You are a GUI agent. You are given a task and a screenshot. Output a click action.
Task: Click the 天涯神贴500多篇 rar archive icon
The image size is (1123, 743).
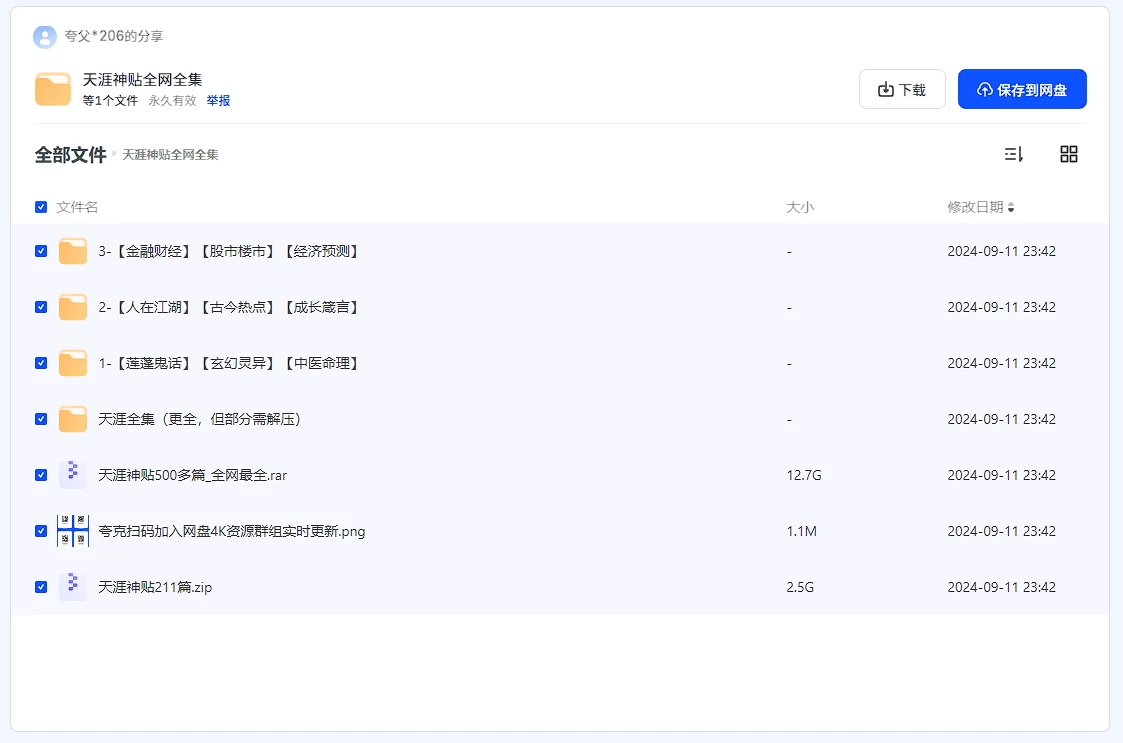pyautogui.click(x=73, y=475)
